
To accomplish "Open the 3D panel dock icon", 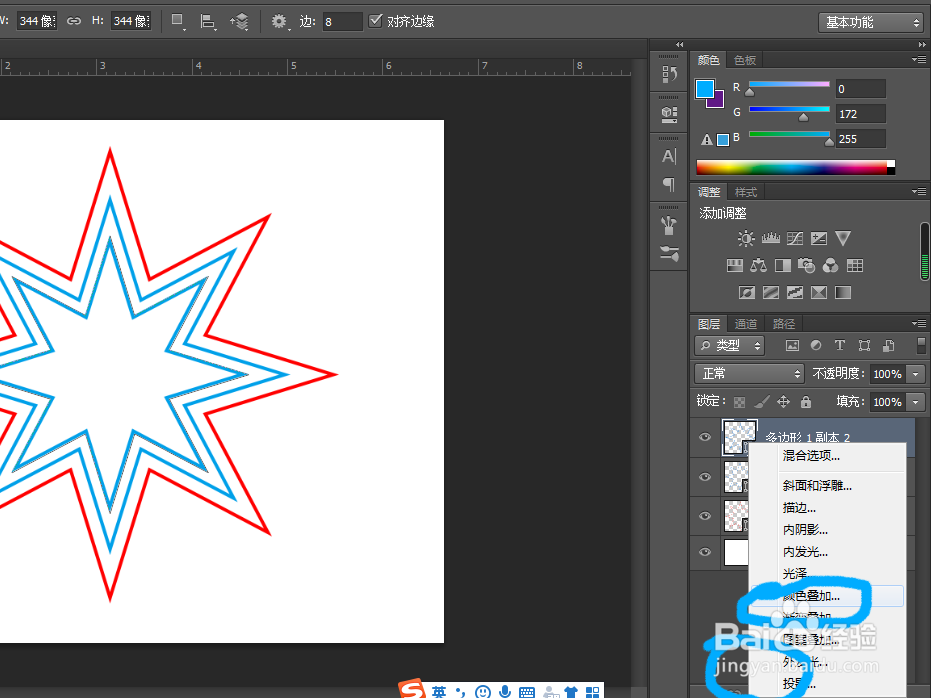I will tap(669, 114).
